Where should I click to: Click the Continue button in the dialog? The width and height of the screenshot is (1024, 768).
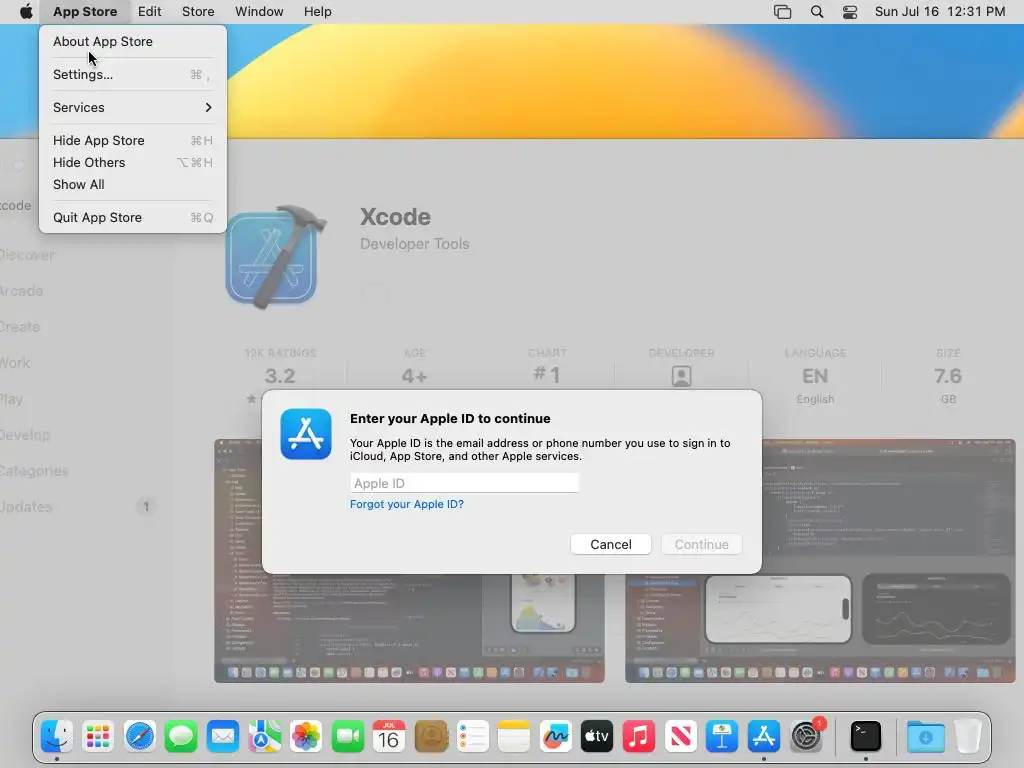pos(701,544)
